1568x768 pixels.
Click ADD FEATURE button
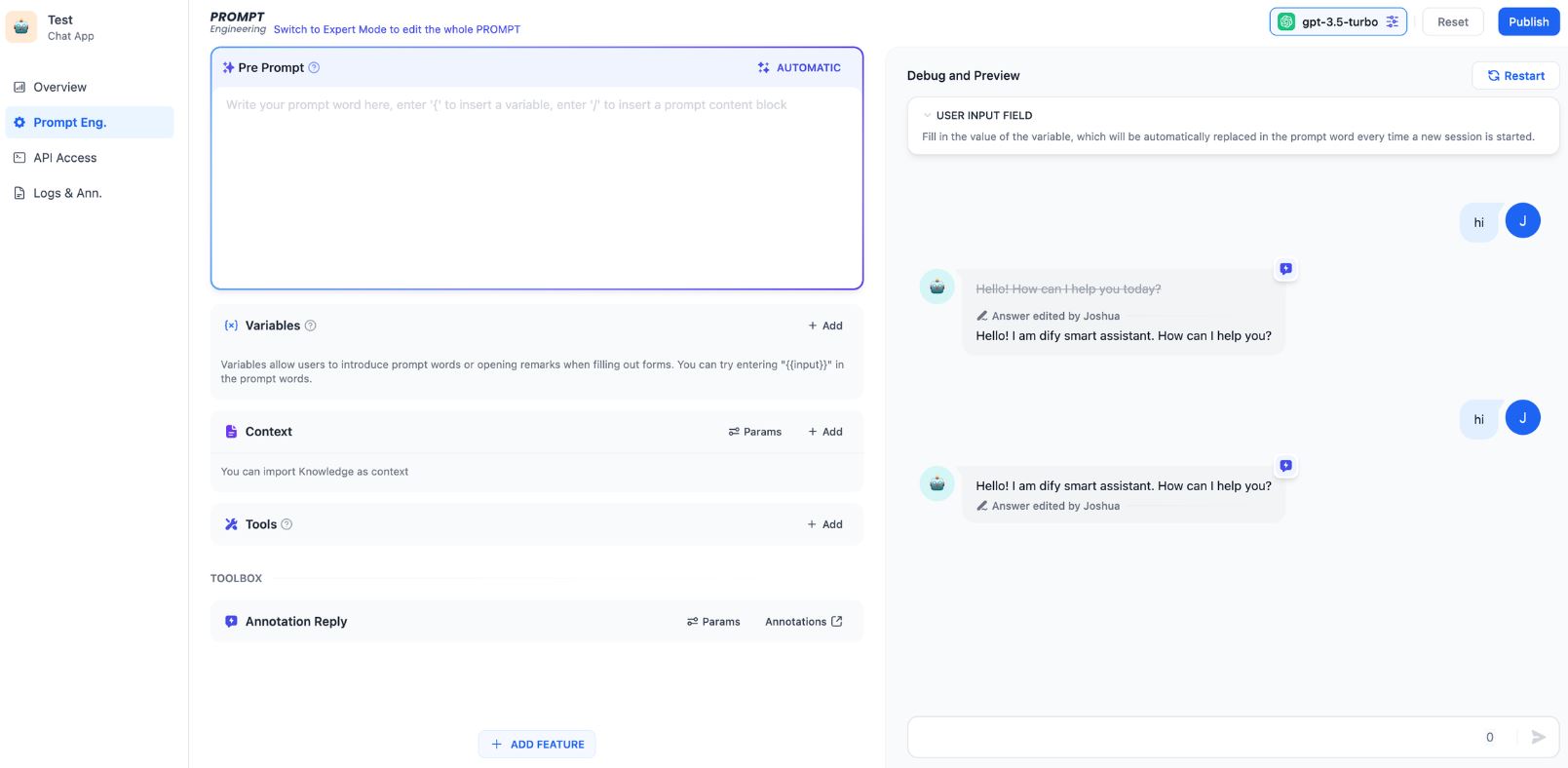tap(537, 745)
